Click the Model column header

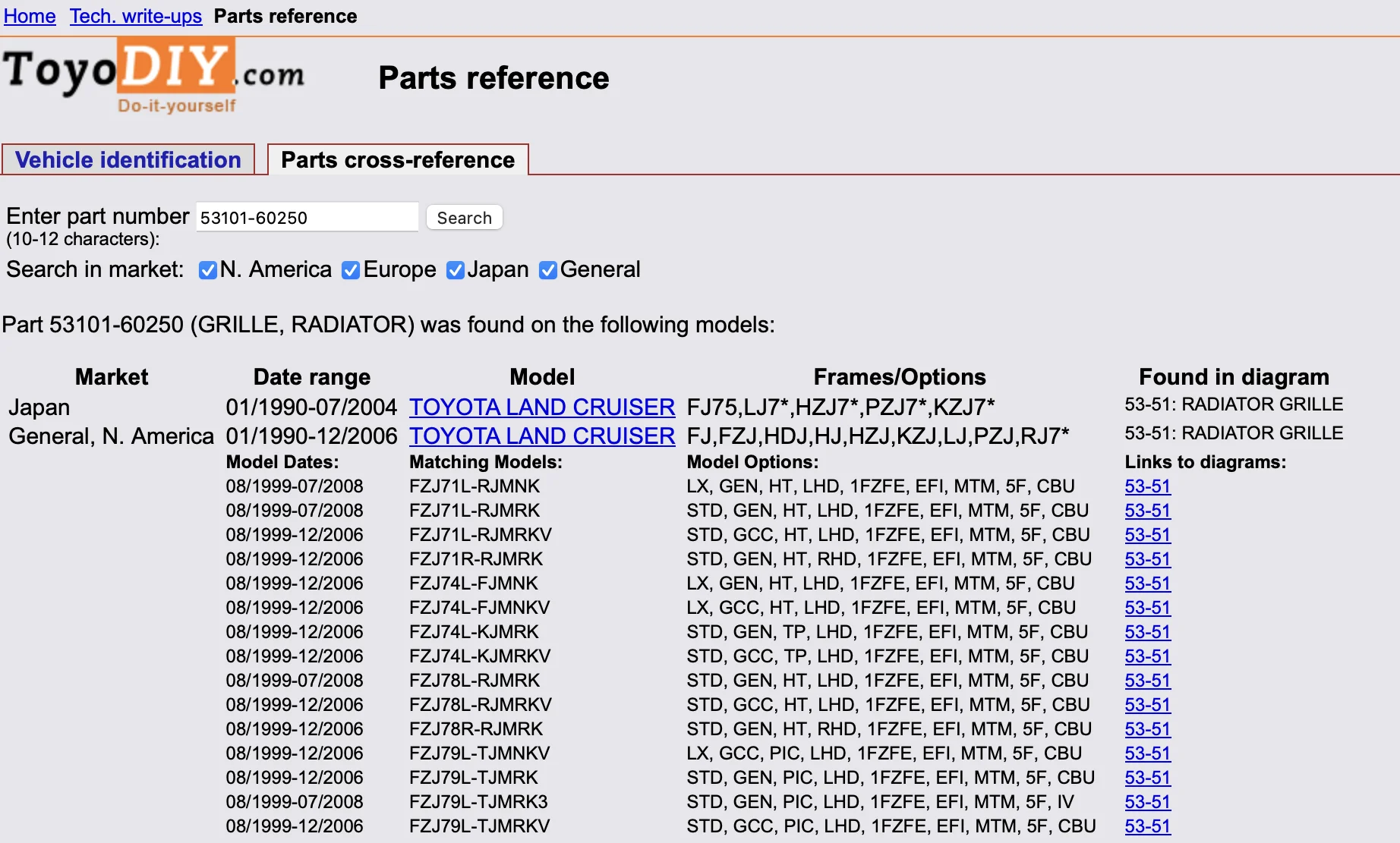coord(542,377)
